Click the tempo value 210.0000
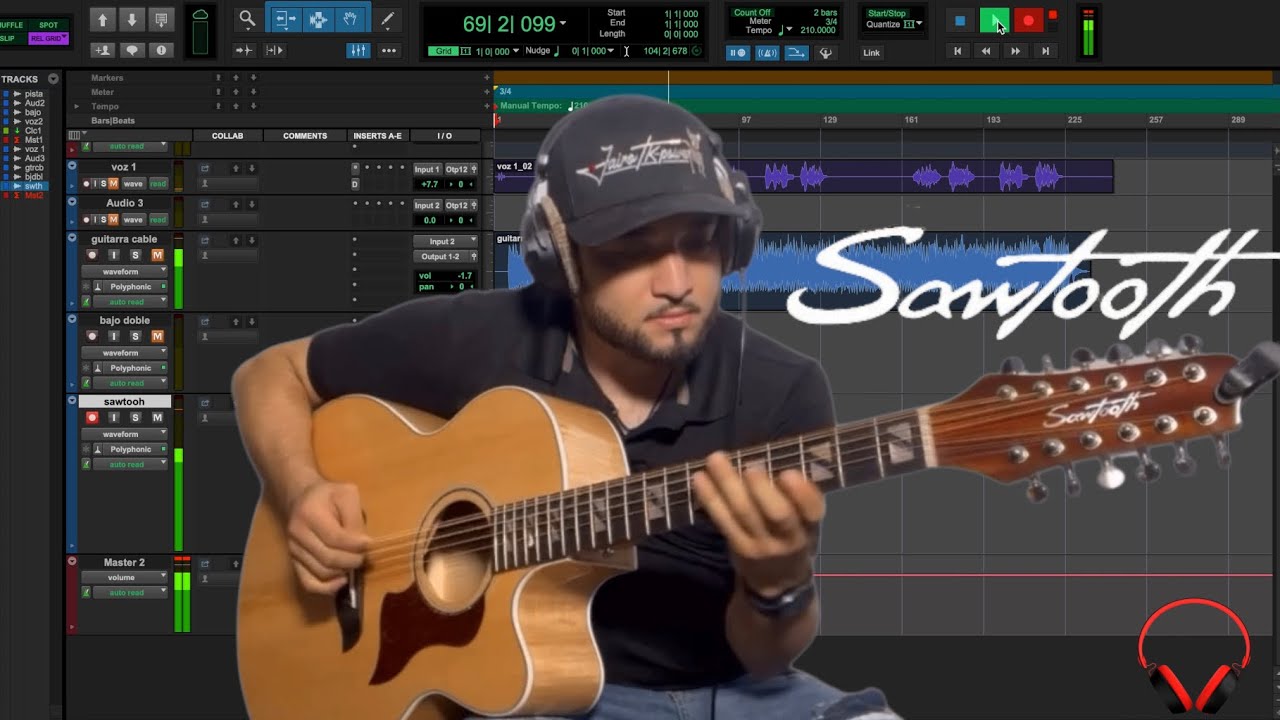 [x=817, y=30]
